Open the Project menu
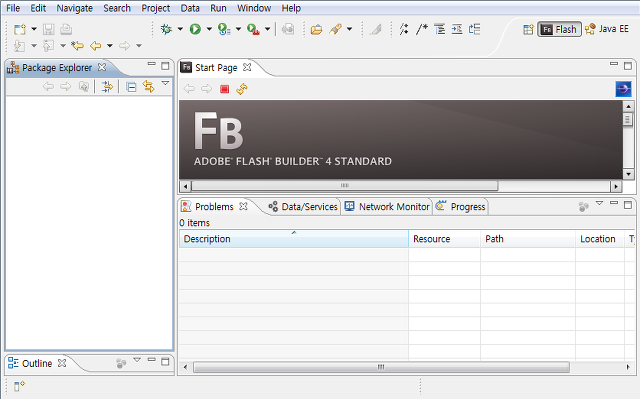The height and width of the screenshot is (399, 640). click(x=156, y=8)
